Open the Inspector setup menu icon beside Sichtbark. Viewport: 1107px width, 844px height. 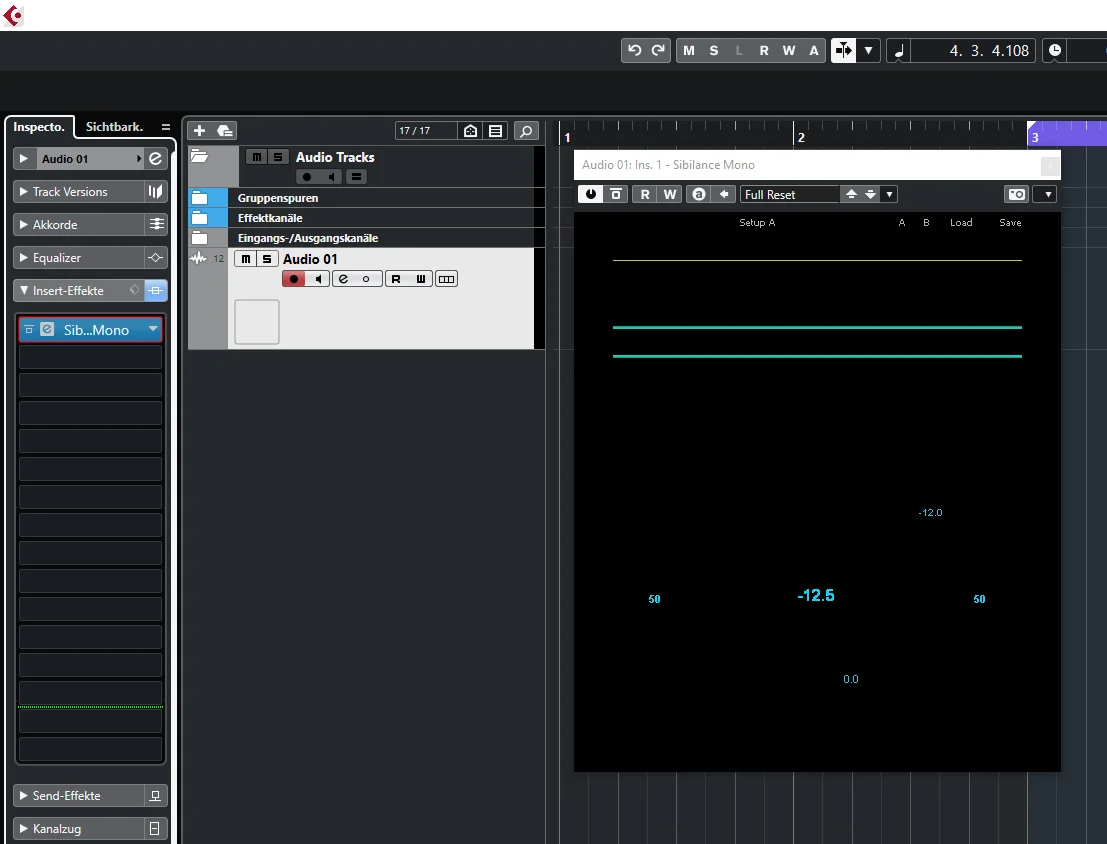click(166, 127)
